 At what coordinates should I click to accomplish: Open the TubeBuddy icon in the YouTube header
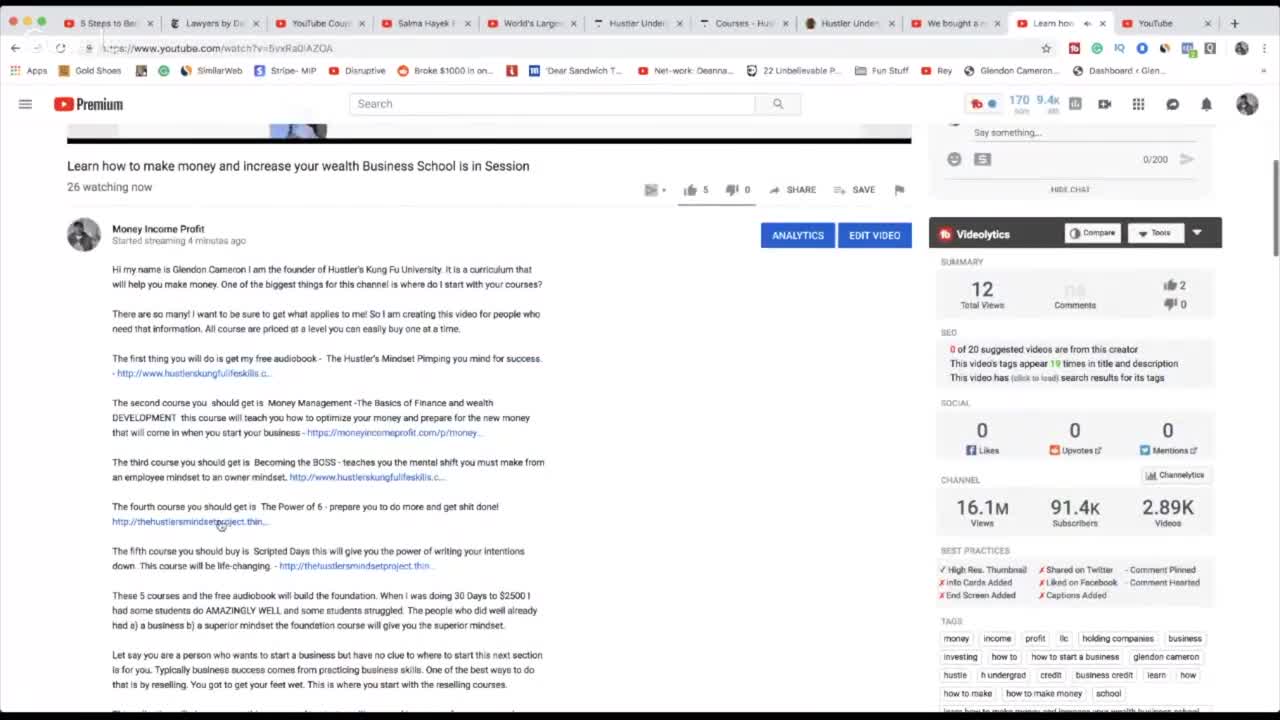click(x=983, y=104)
